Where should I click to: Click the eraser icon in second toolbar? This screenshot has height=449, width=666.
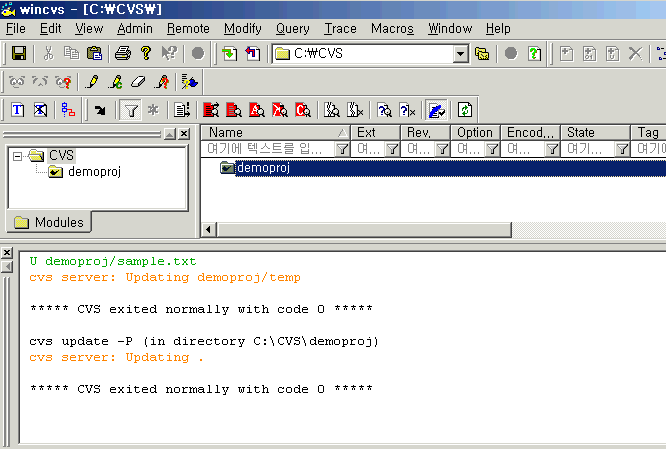point(138,82)
